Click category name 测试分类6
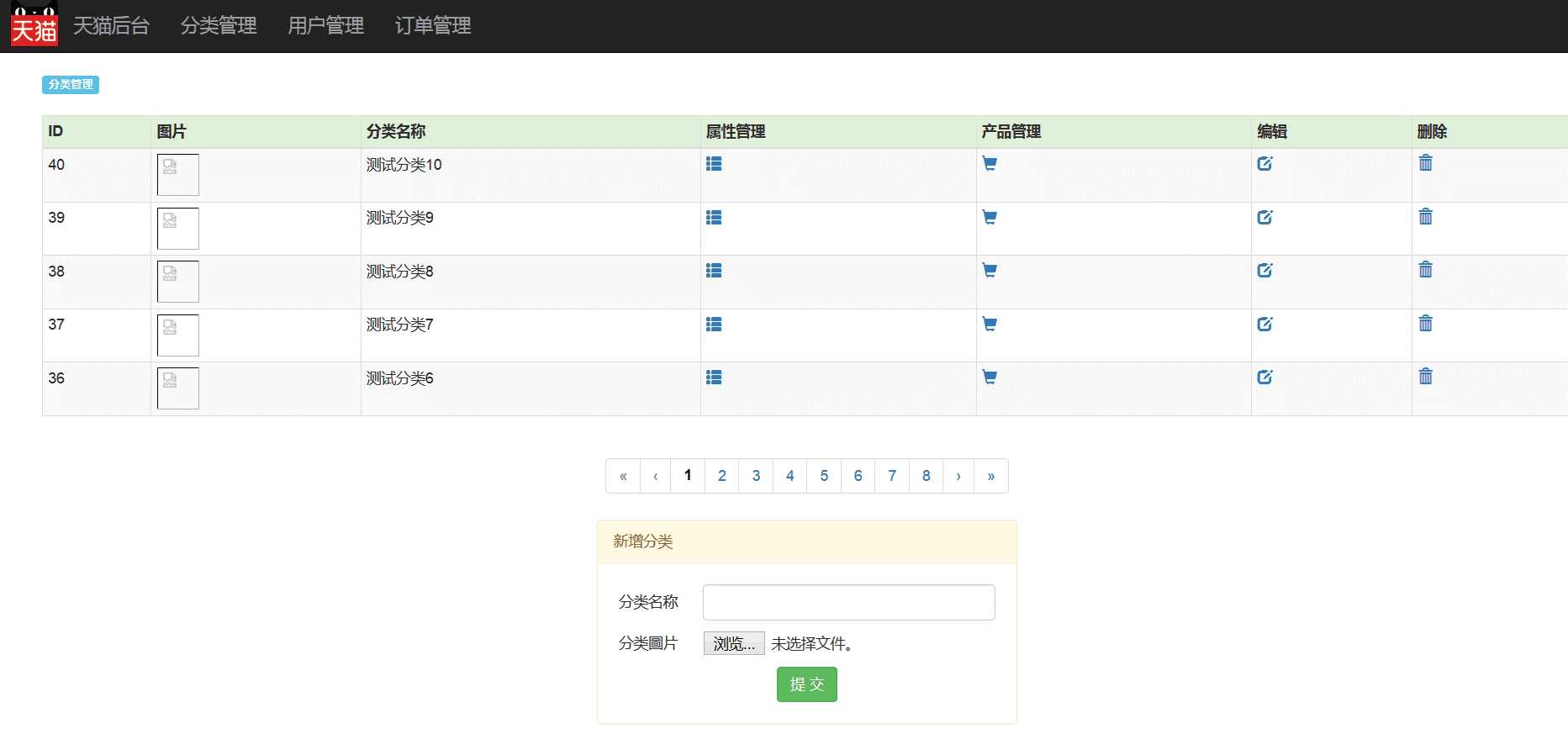The height and width of the screenshot is (734, 1568). tap(400, 378)
